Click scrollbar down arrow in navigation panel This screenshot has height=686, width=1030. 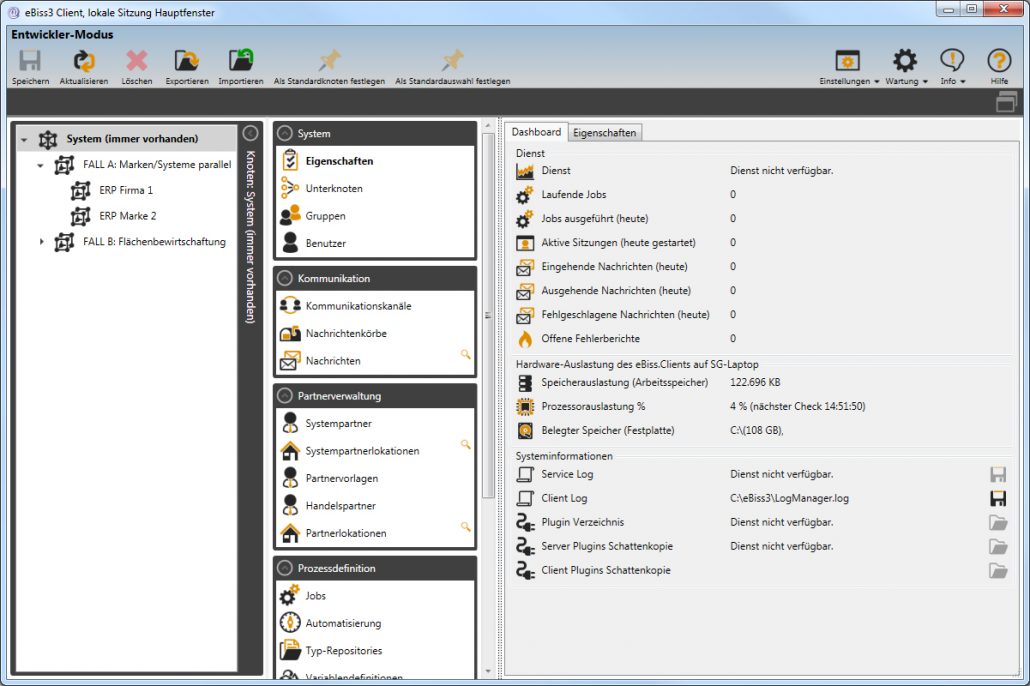click(487, 672)
